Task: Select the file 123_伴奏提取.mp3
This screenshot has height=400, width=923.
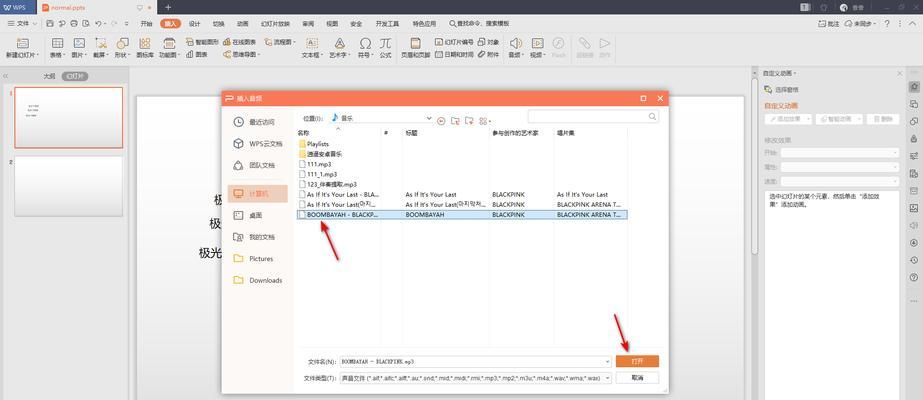Action: (x=328, y=184)
